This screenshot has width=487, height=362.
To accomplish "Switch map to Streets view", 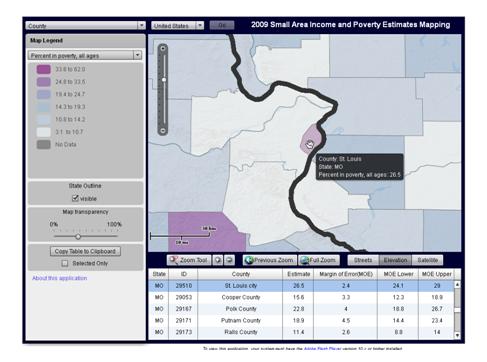I will tap(363, 260).
